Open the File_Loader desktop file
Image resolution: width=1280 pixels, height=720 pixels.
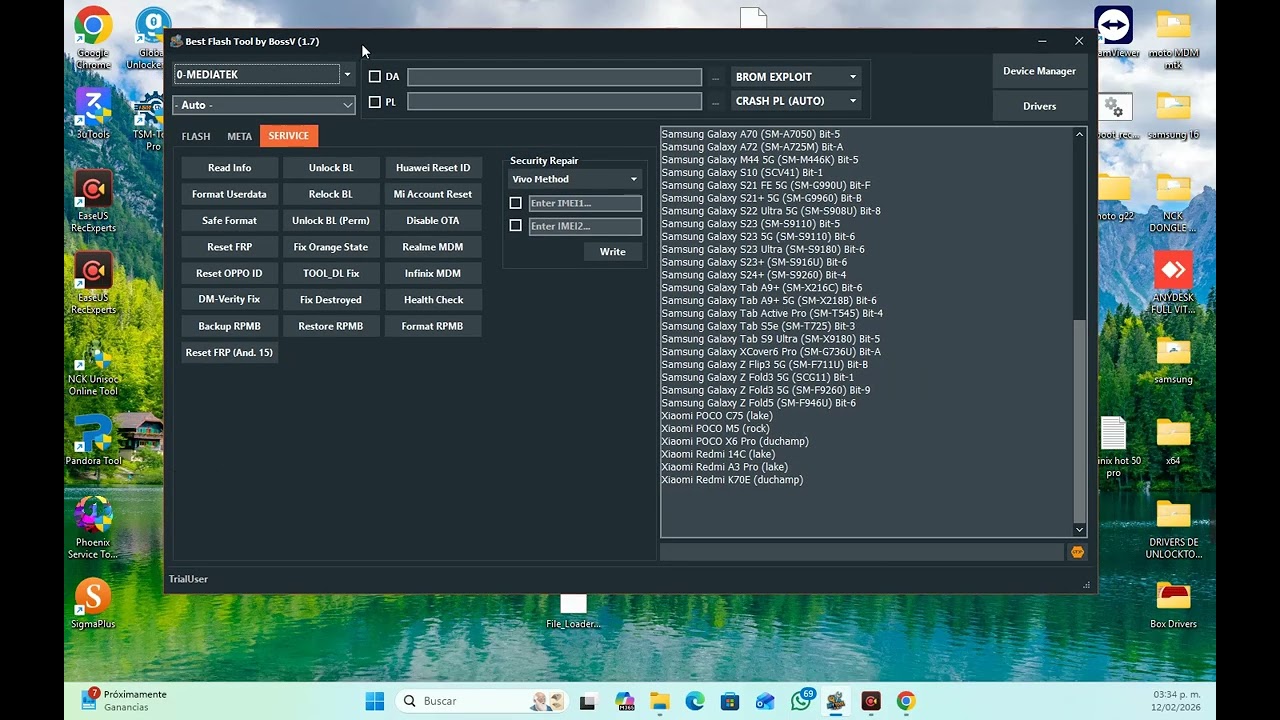tap(573, 611)
